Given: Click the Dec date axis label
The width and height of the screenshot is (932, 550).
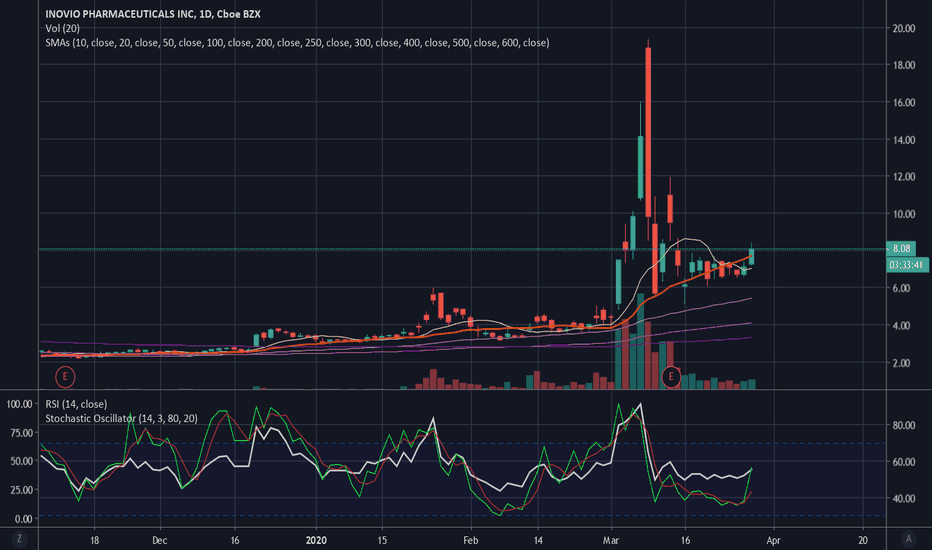Looking at the screenshot, I should [159, 540].
